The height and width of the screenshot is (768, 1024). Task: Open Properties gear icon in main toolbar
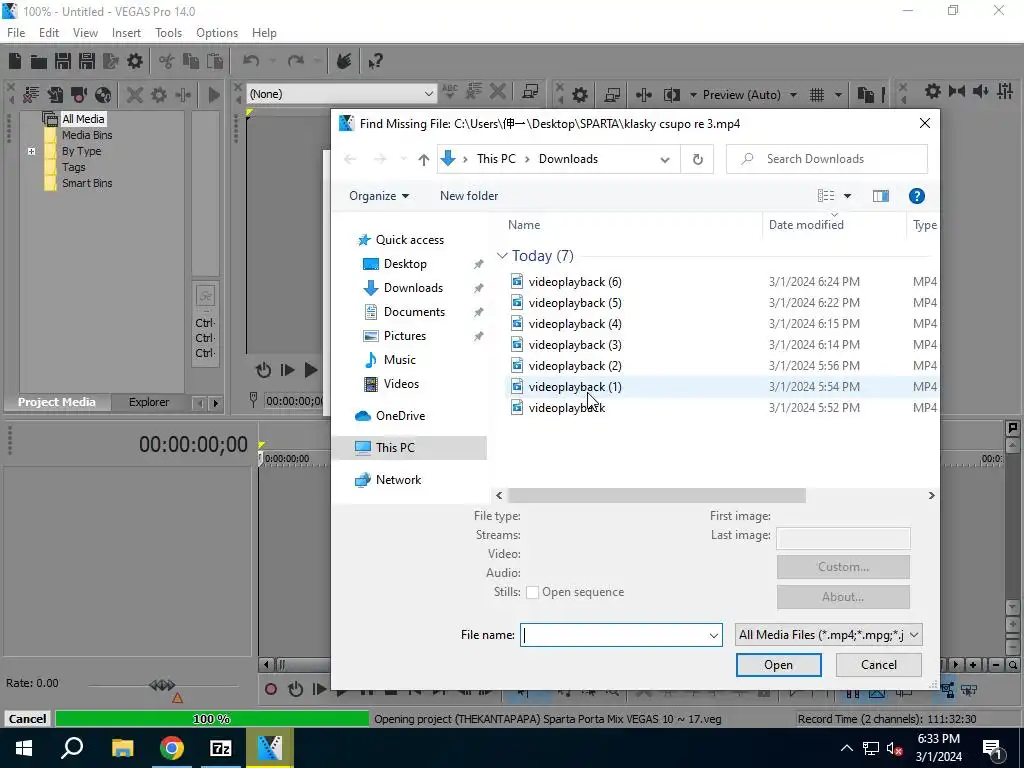[x=135, y=61]
